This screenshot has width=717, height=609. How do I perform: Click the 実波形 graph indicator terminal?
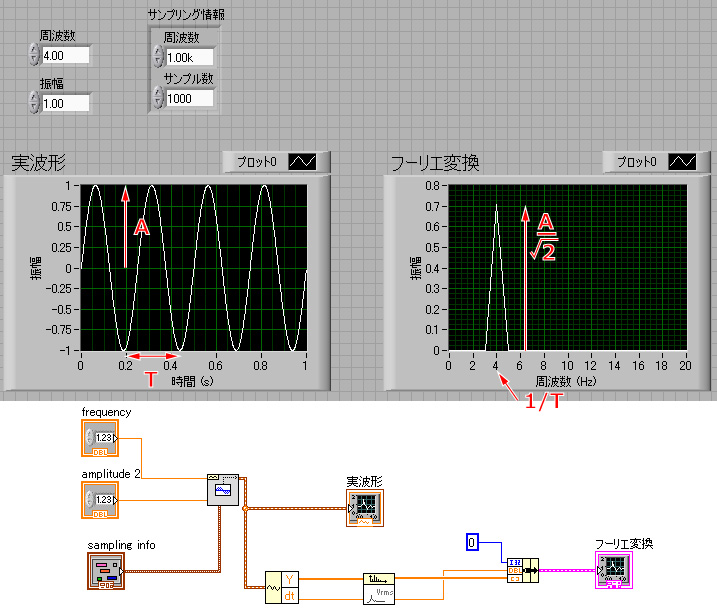[361, 508]
